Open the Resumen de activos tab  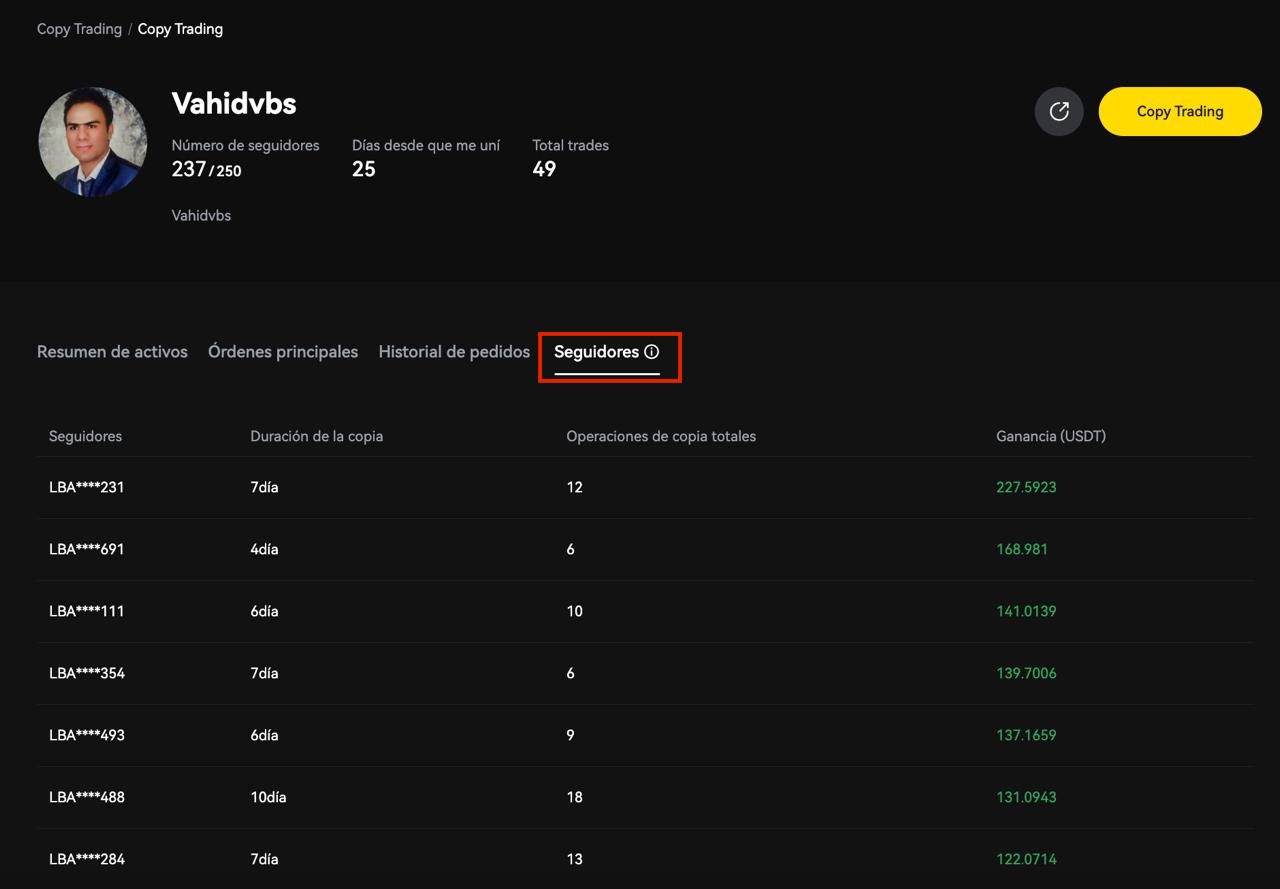(x=112, y=352)
